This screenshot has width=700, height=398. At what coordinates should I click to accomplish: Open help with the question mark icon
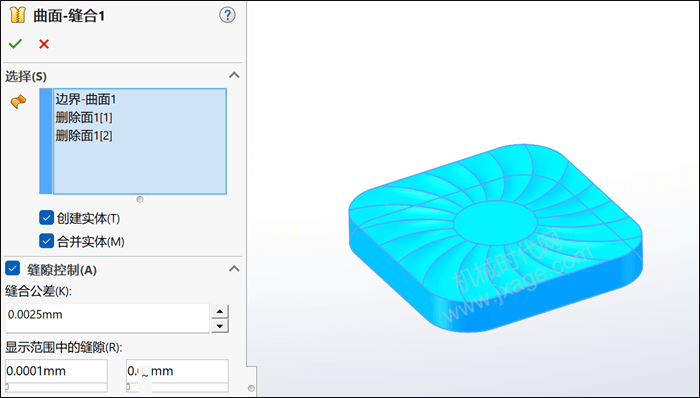[x=227, y=16]
